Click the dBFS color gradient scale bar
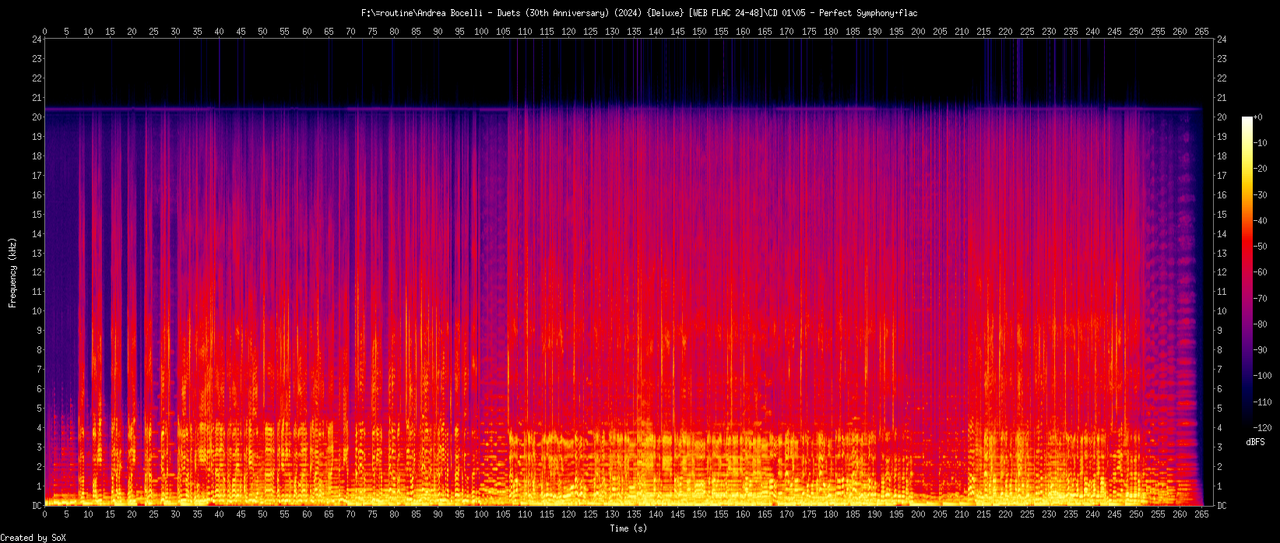The width and height of the screenshot is (1280, 543). coord(1247,272)
